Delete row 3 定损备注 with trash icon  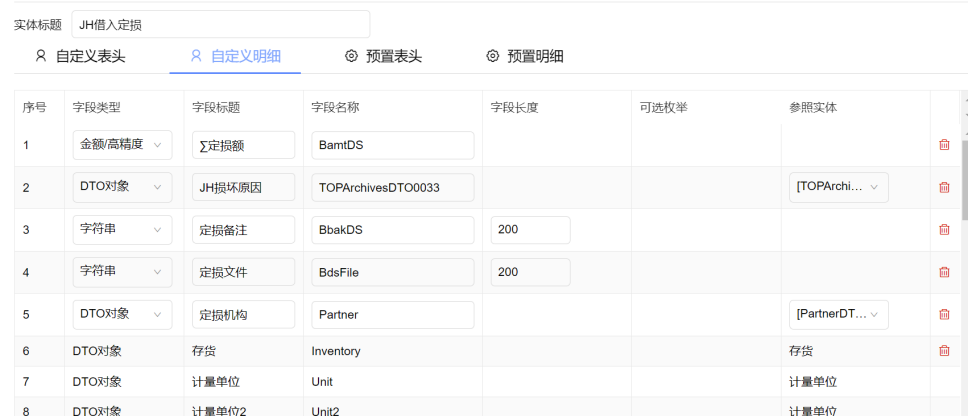pyautogui.click(x=944, y=229)
